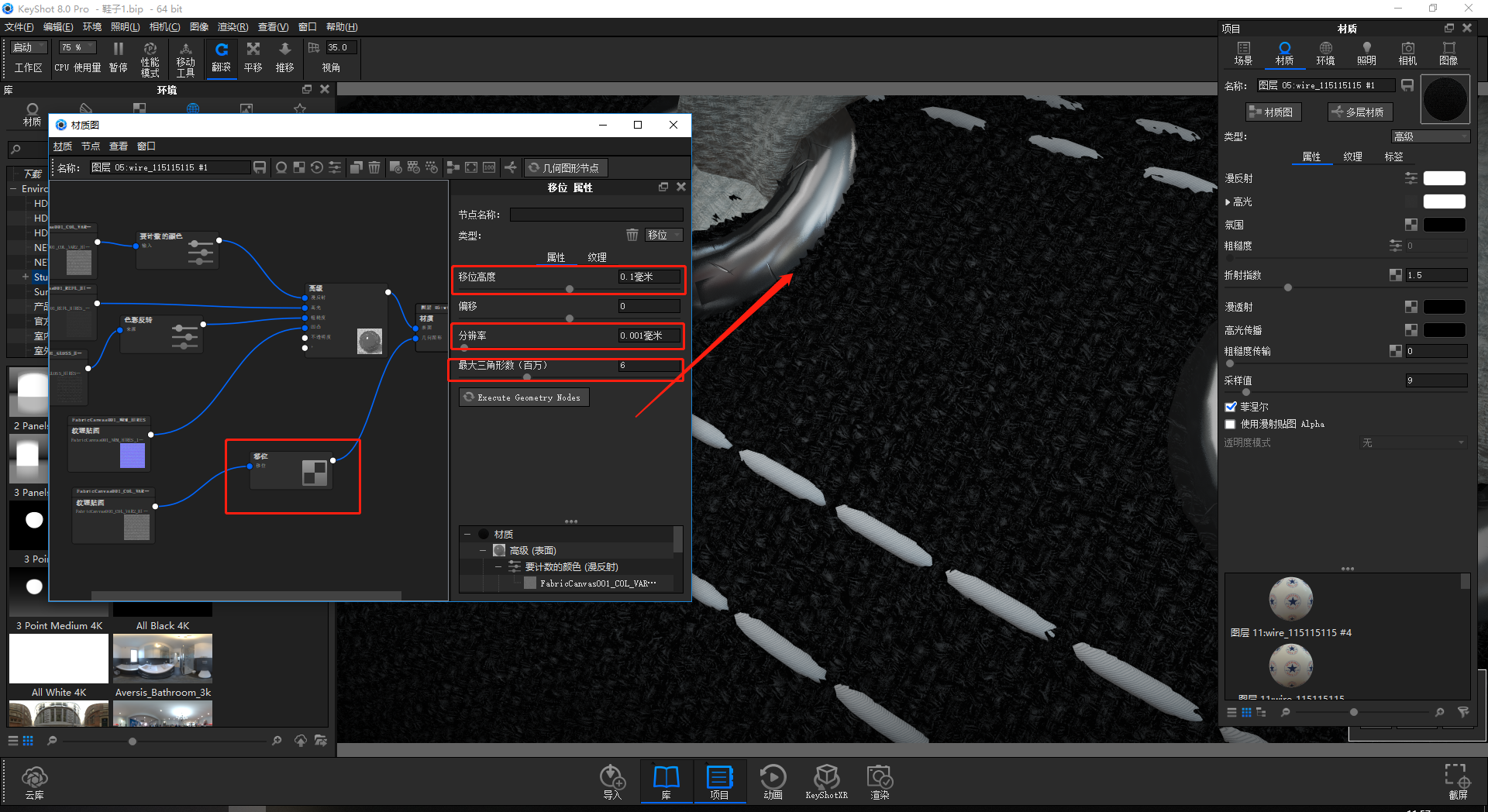Viewport: 1488px width, 812px height.
Task: Open the 多层材质 (Multi-layer Material) button
Action: [1359, 112]
